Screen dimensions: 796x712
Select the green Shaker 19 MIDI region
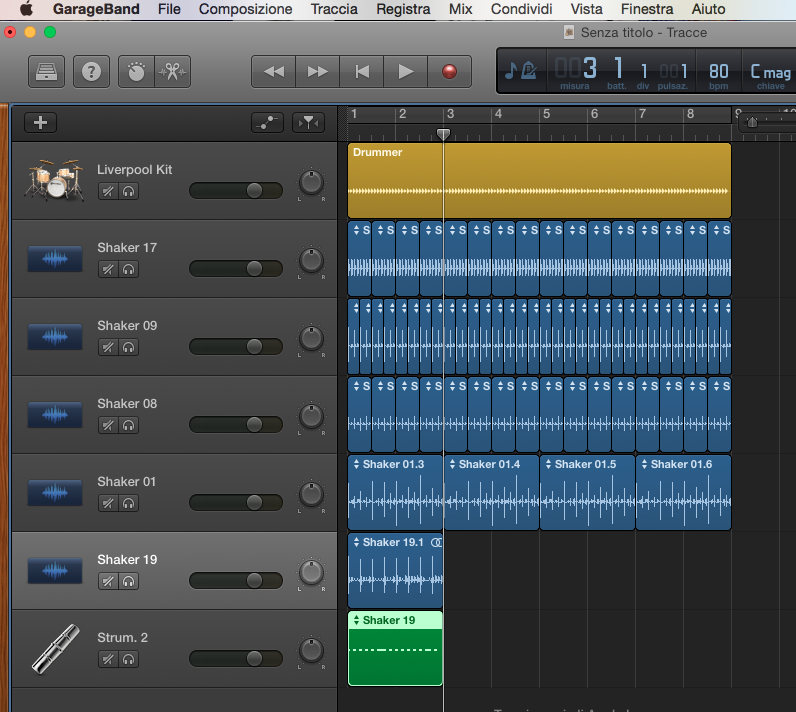(x=395, y=649)
